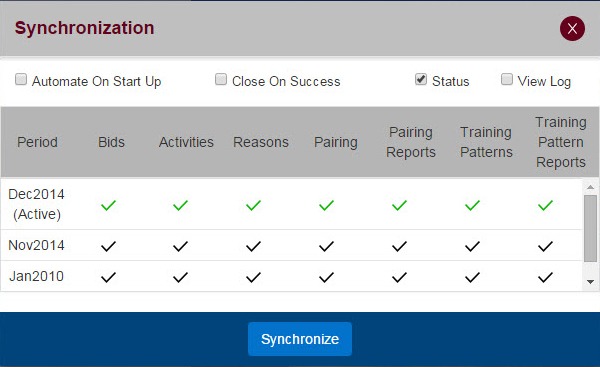The width and height of the screenshot is (600, 367).
Task: Enable the View Log checkbox
Action: pyautogui.click(x=507, y=80)
